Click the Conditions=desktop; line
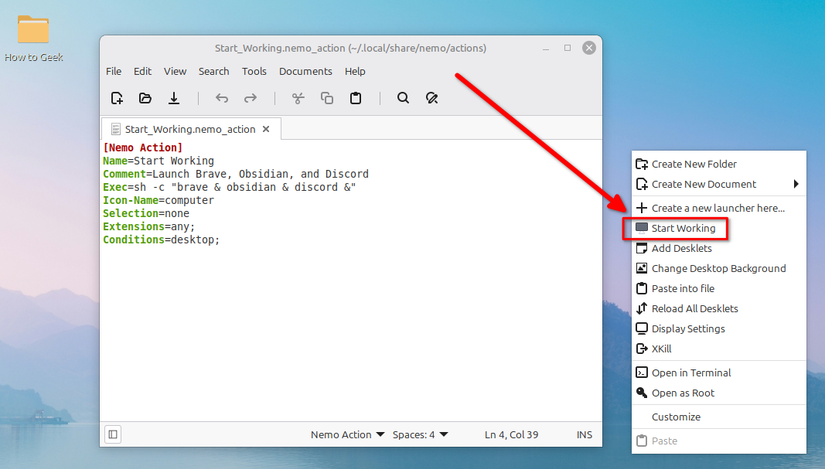825x469 pixels. tap(161, 240)
